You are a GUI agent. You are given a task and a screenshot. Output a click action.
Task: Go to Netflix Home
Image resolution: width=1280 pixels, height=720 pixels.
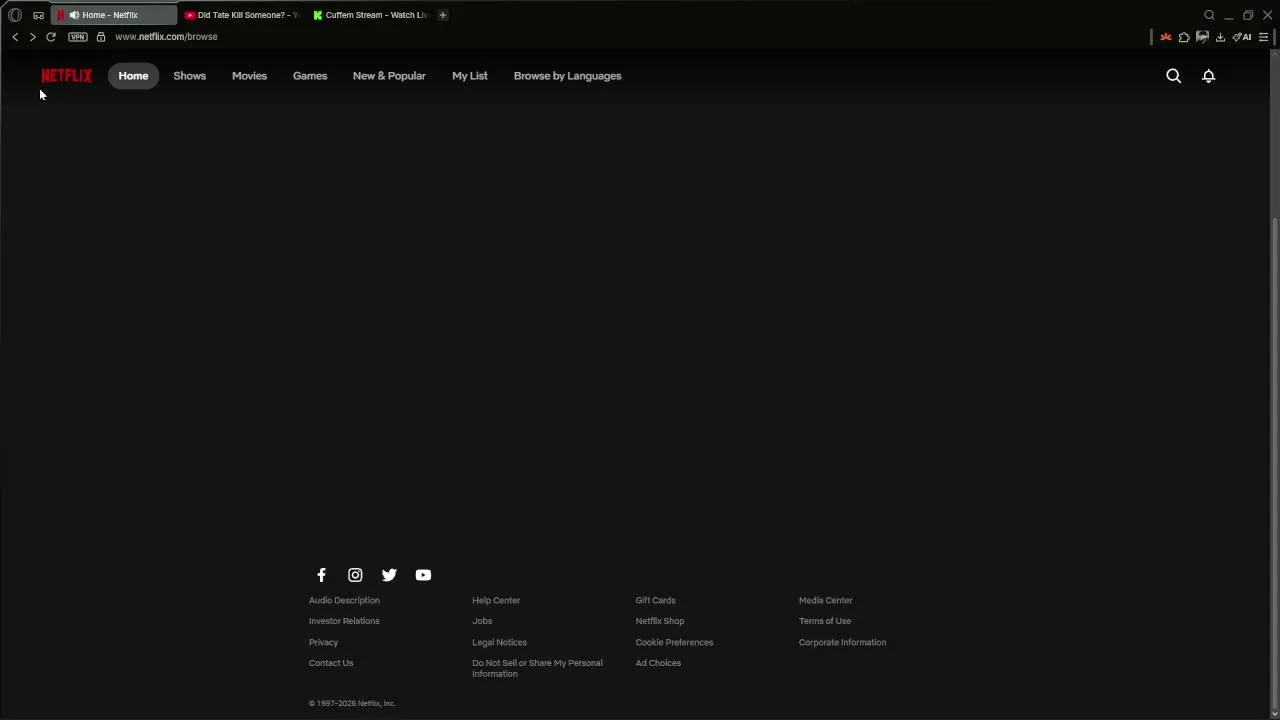click(133, 76)
